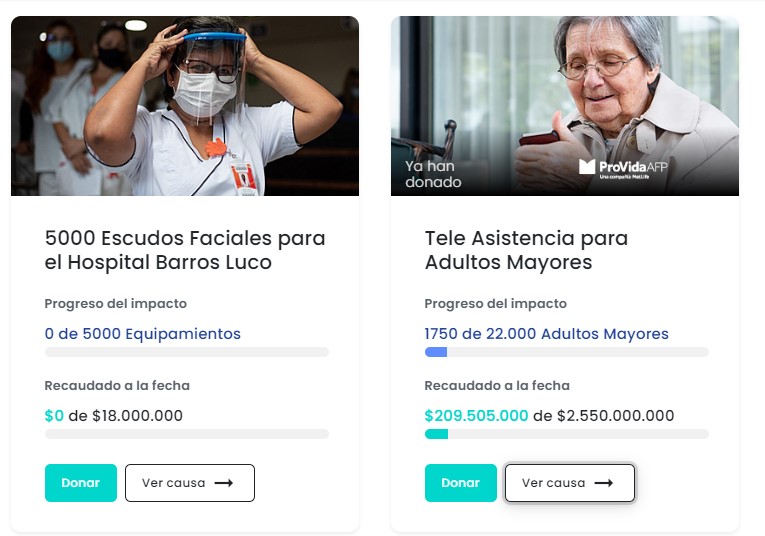This screenshot has height=536, width=765.
Task: Click the Ya han donado overlay label
Action: [x=433, y=174]
